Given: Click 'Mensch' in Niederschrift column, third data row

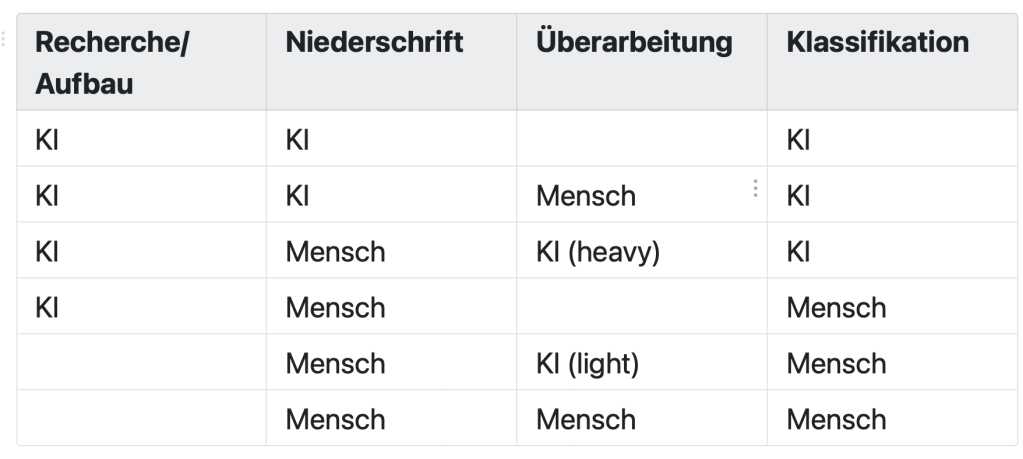Looking at the screenshot, I should [335, 251].
